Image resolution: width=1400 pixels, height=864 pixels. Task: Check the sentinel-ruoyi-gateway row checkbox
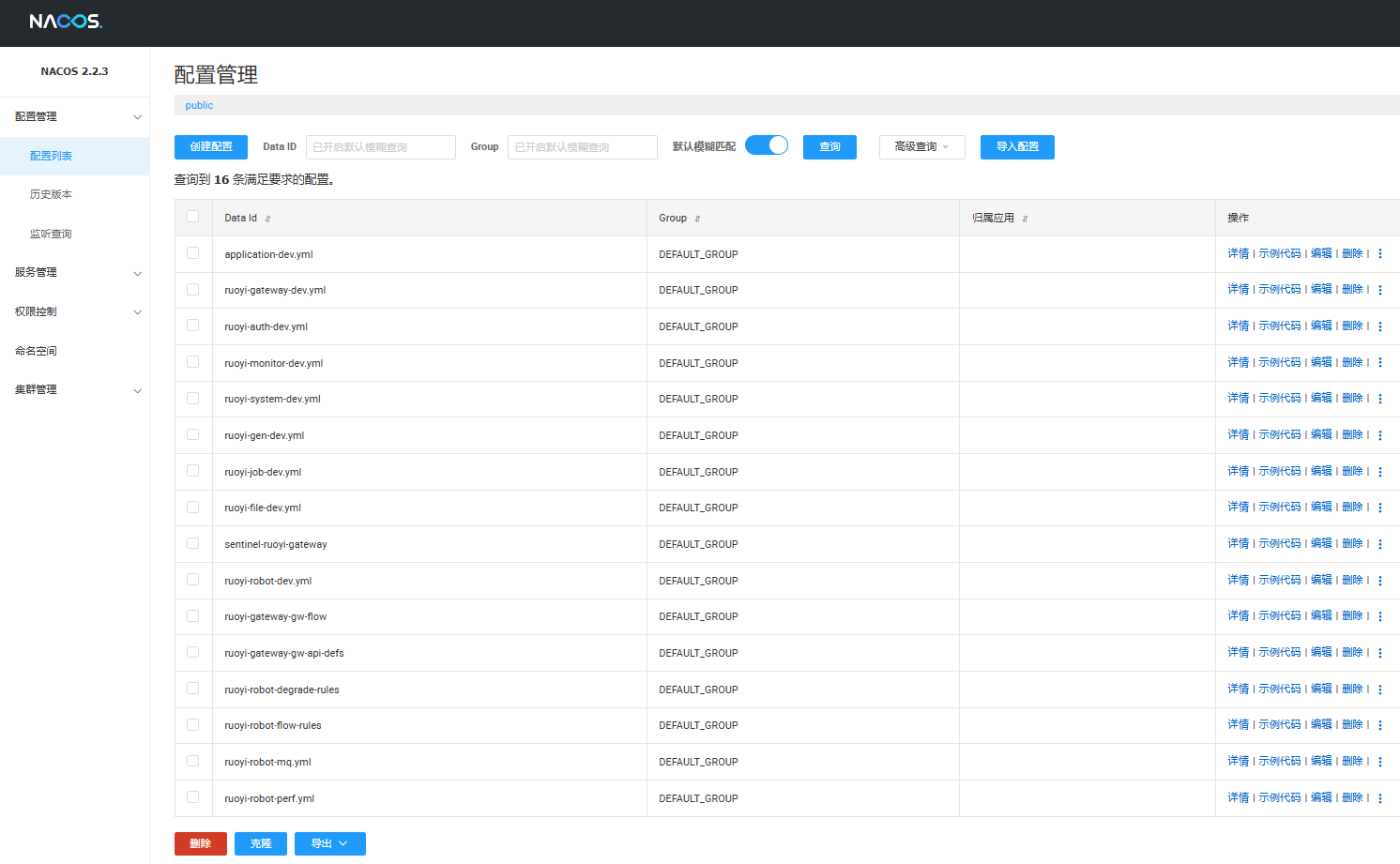(192, 543)
